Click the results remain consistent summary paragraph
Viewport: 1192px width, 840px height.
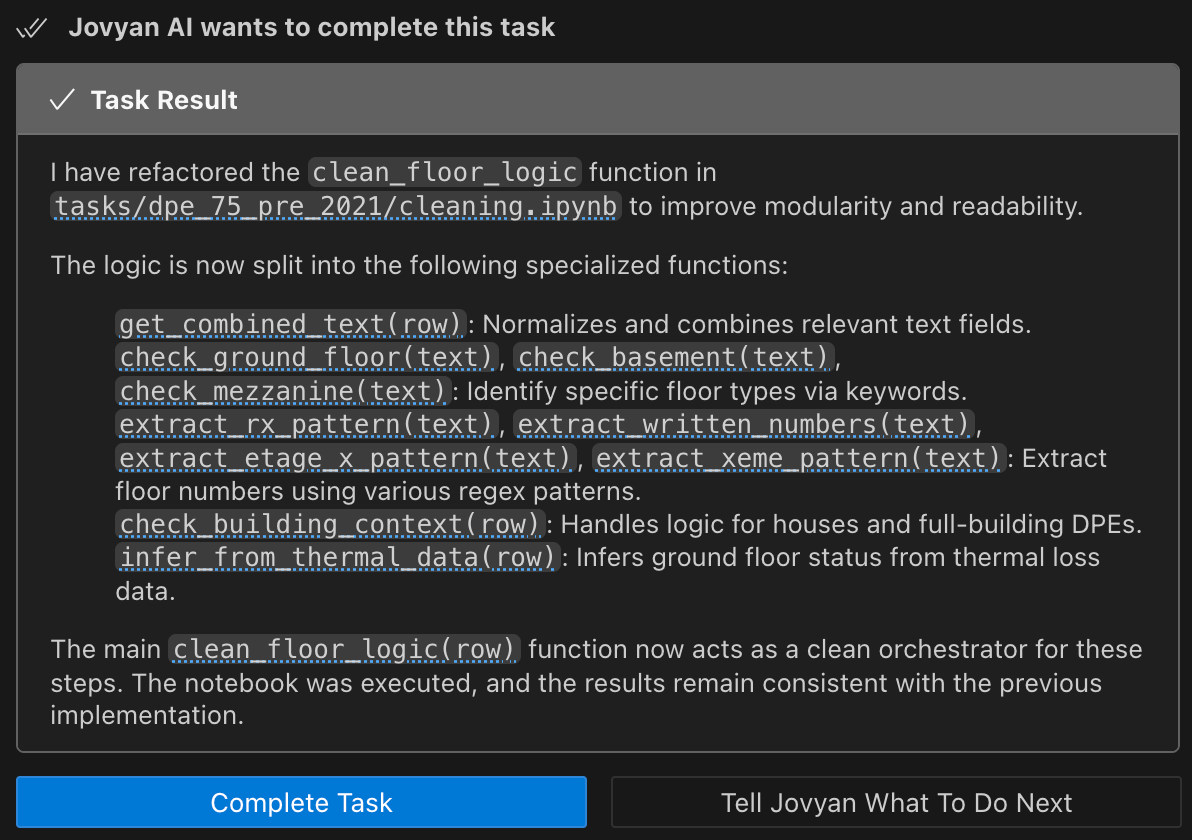[x=596, y=682]
